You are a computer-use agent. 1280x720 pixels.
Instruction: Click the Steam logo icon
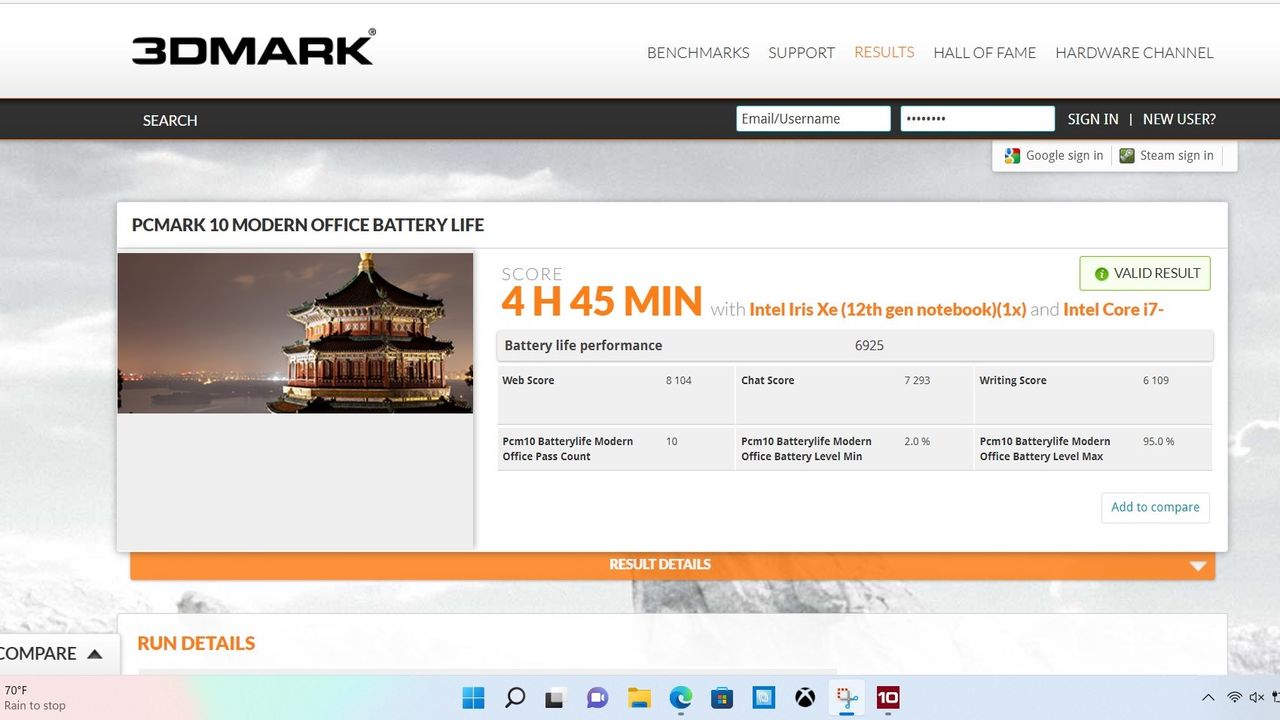pyautogui.click(x=1127, y=156)
